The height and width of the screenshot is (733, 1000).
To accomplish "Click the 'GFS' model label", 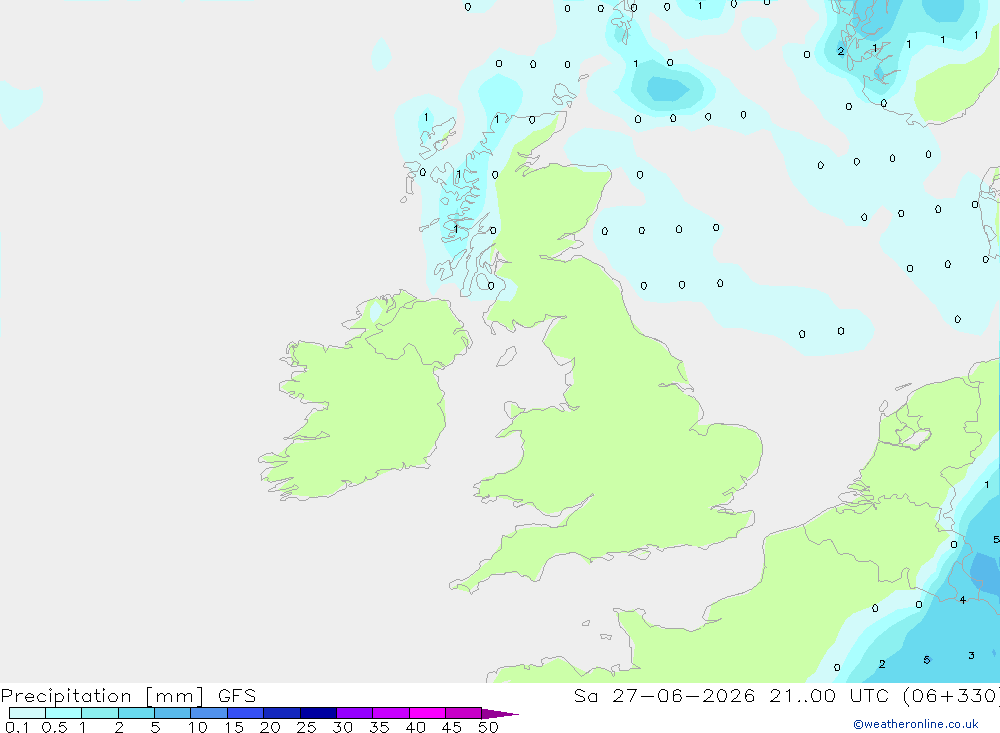I will click(237, 696).
